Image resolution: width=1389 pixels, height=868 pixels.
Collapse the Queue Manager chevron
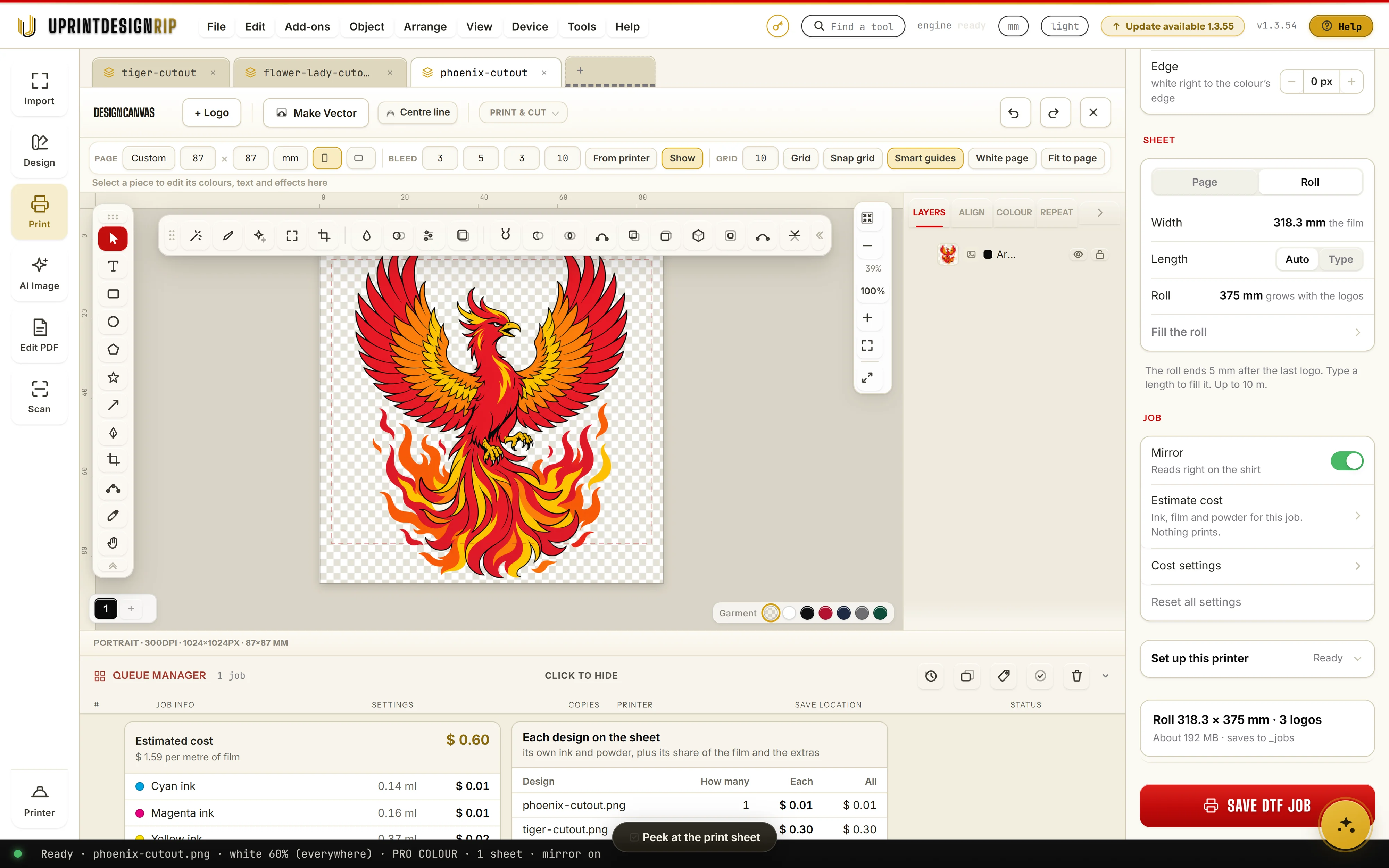pyautogui.click(x=1105, y=676)
